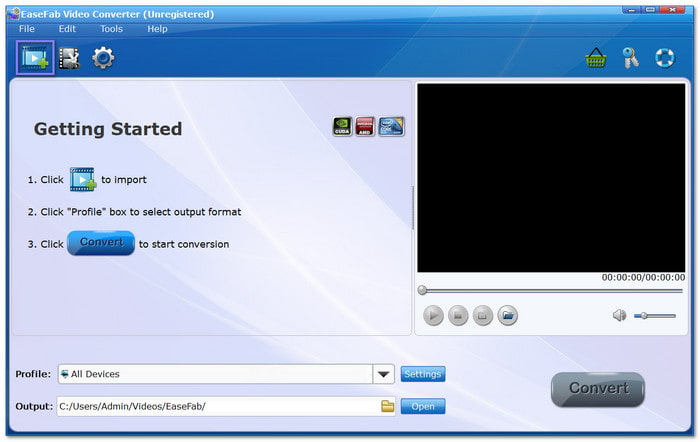Click the Getting Started heading
The height and width of the screenshot is (442, 700).
pyautogui.click(x=108, y=129)
